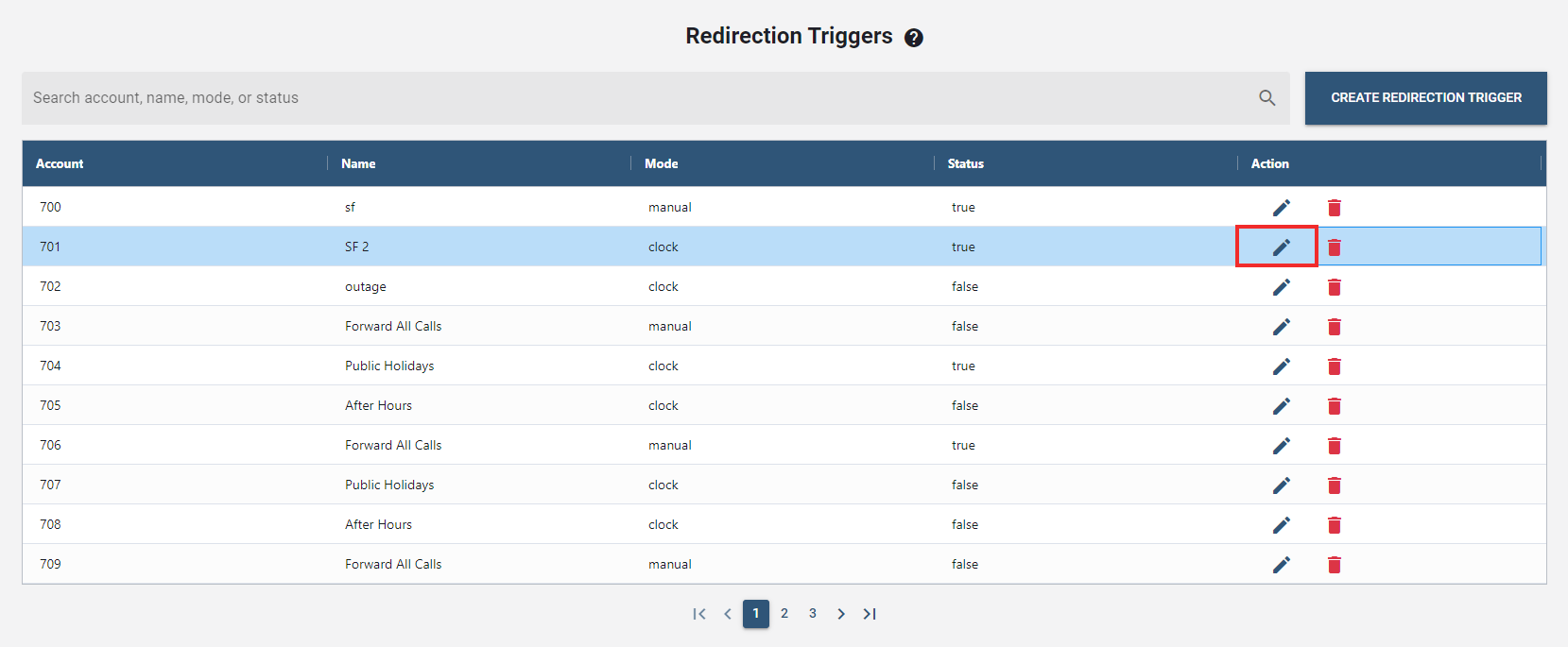
Task: Jump to the first page
Action: coord(699,614)
